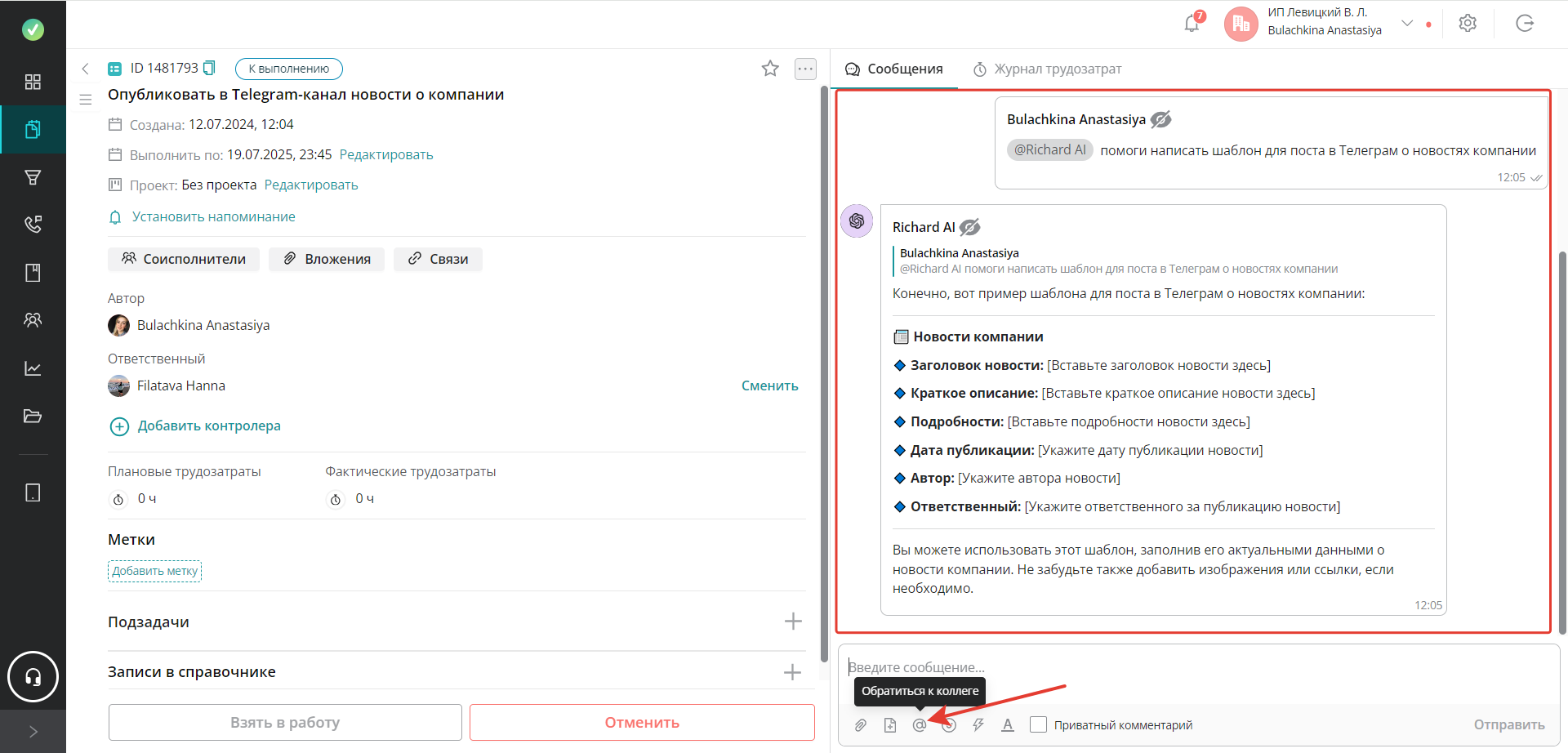Attach a file with paperclip icon
This screenshot has height=753, width=1568.
click(x=861, y=724)
